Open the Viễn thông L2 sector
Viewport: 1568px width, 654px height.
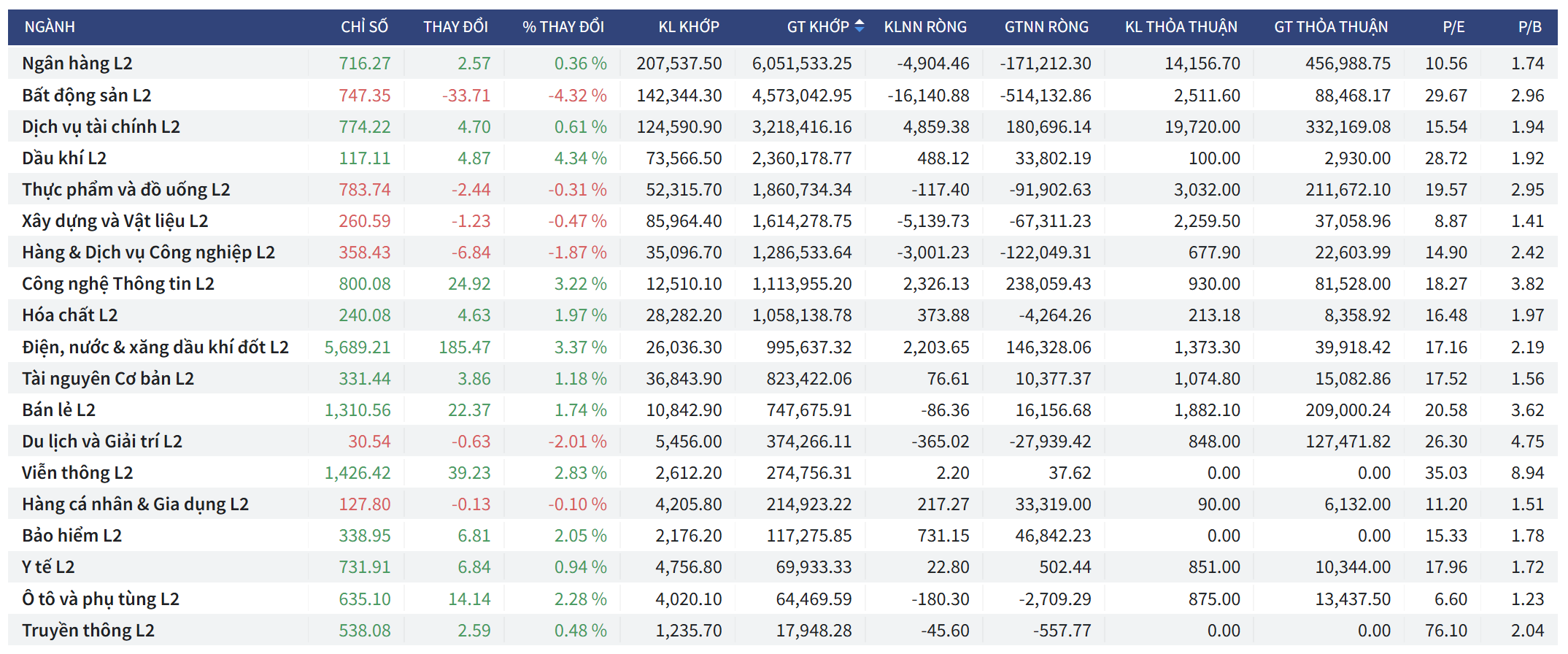pos(77,473)
